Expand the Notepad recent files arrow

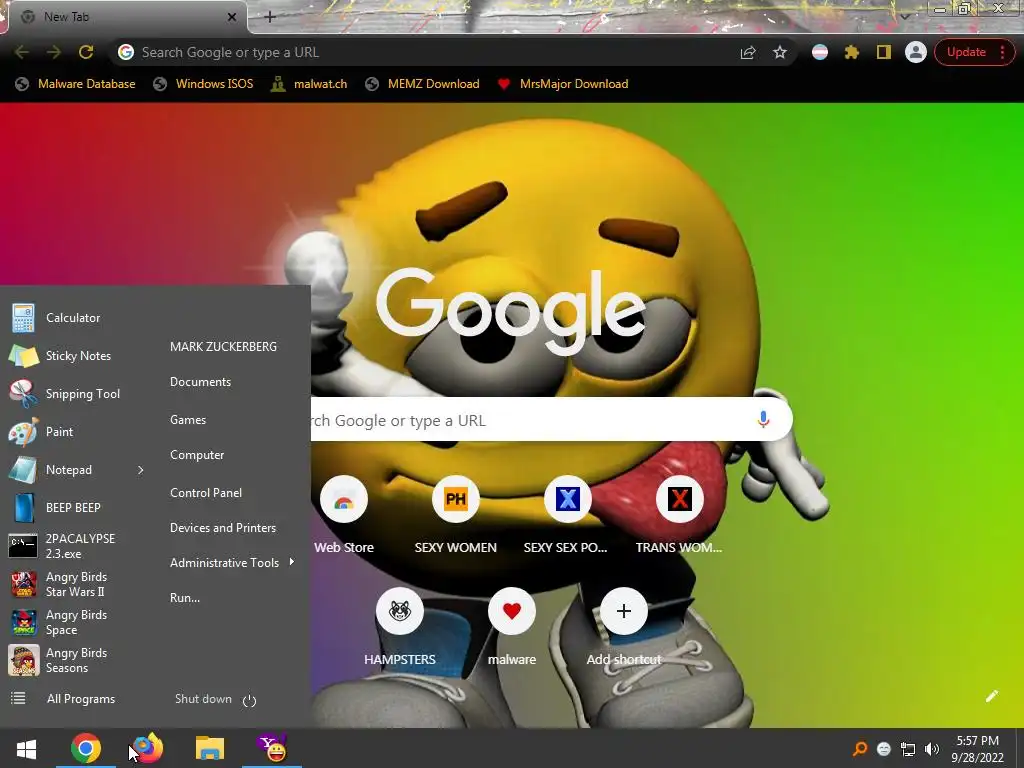(140, 470)
